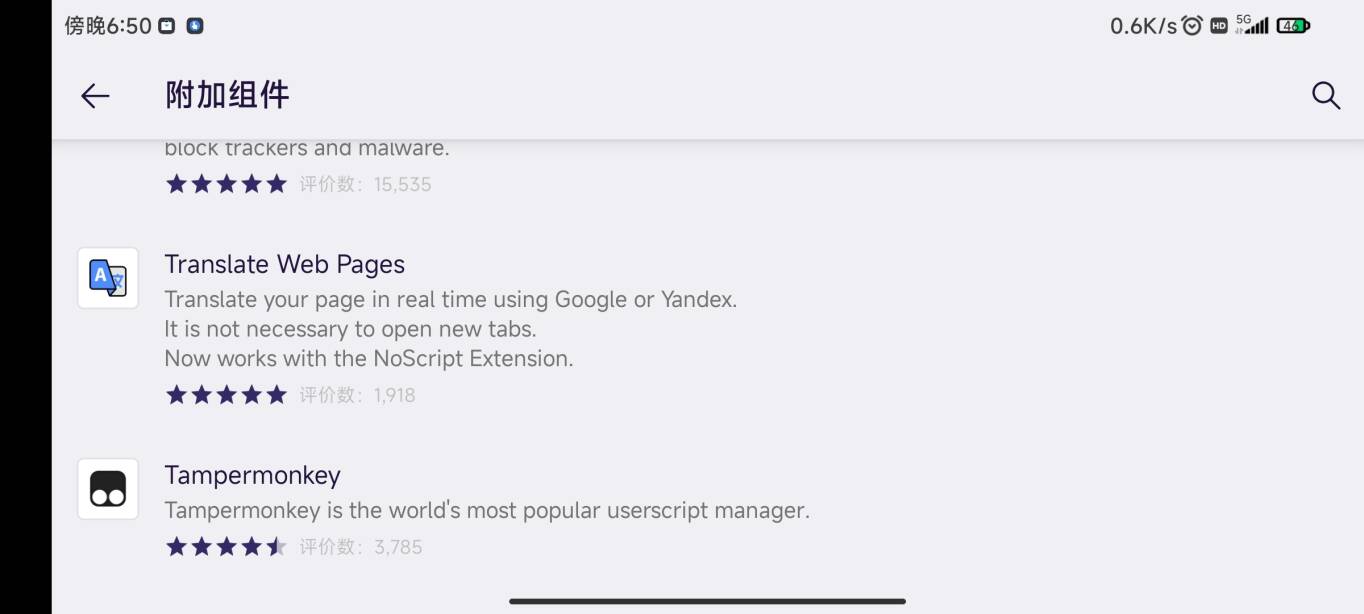Open the Translate Web Pages title
1364x614 pixels.
pyautogui.click(x=285, y=264)
